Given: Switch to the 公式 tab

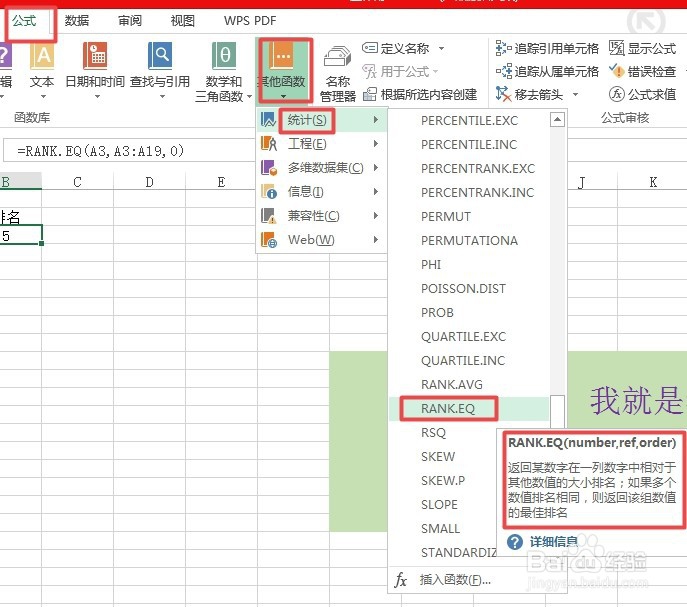Looking at the screenshot, I should point(24,21).
